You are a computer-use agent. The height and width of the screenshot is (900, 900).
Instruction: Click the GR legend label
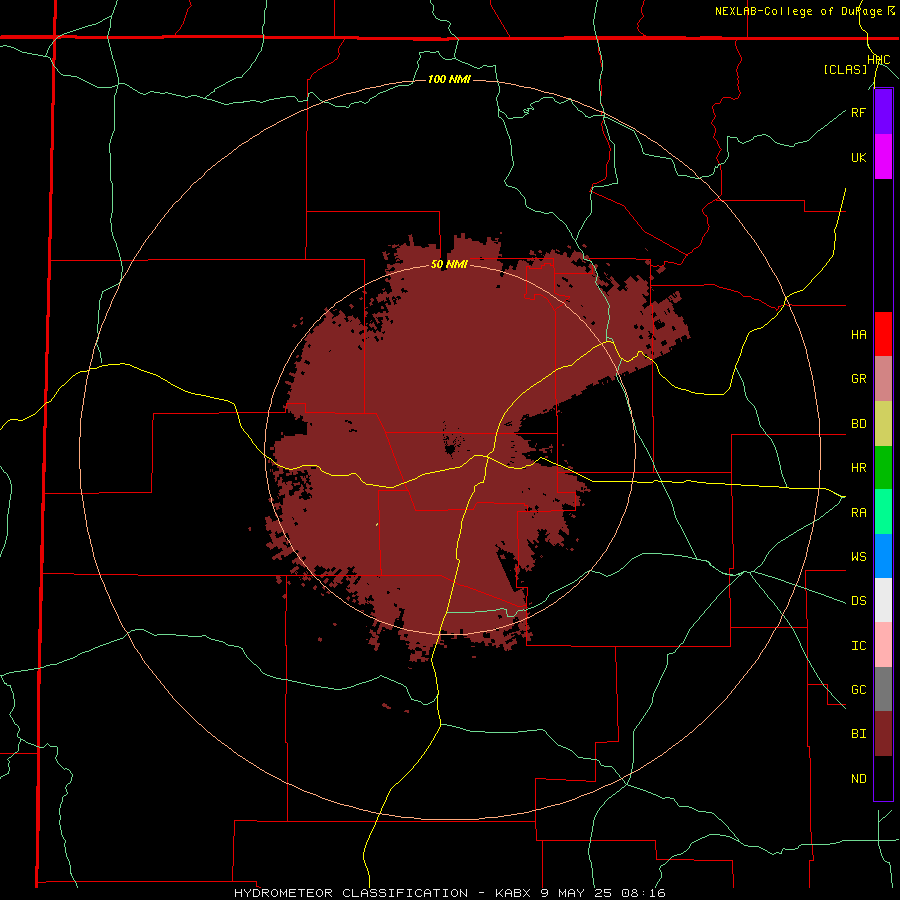tap(858, 379)
